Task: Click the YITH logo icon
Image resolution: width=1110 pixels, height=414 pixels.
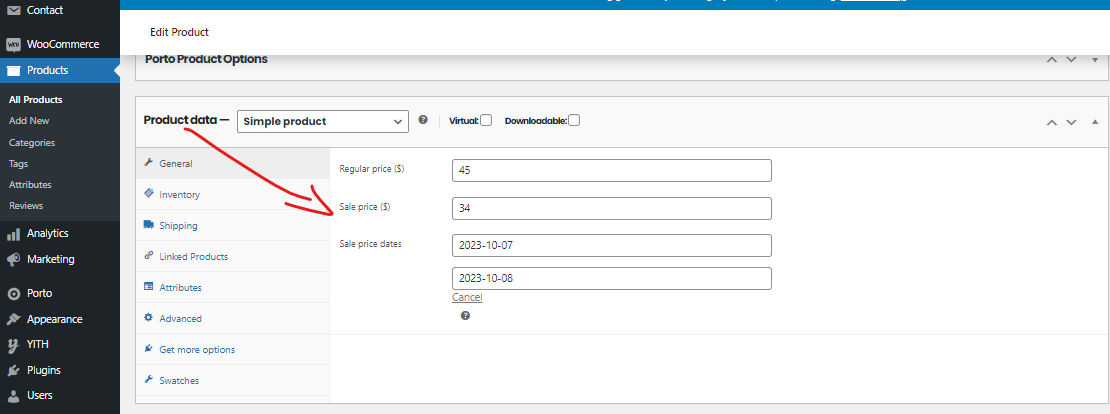Action: click(13, 345)
